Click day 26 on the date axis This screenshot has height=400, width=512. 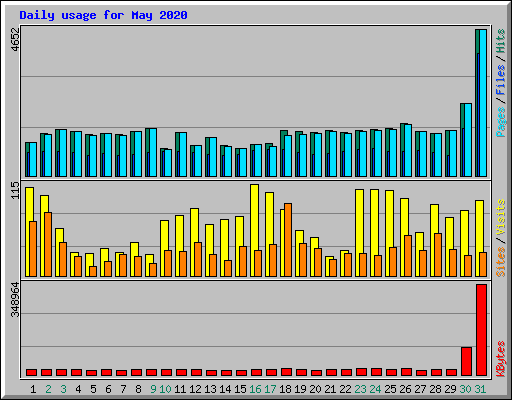[405, 389]
